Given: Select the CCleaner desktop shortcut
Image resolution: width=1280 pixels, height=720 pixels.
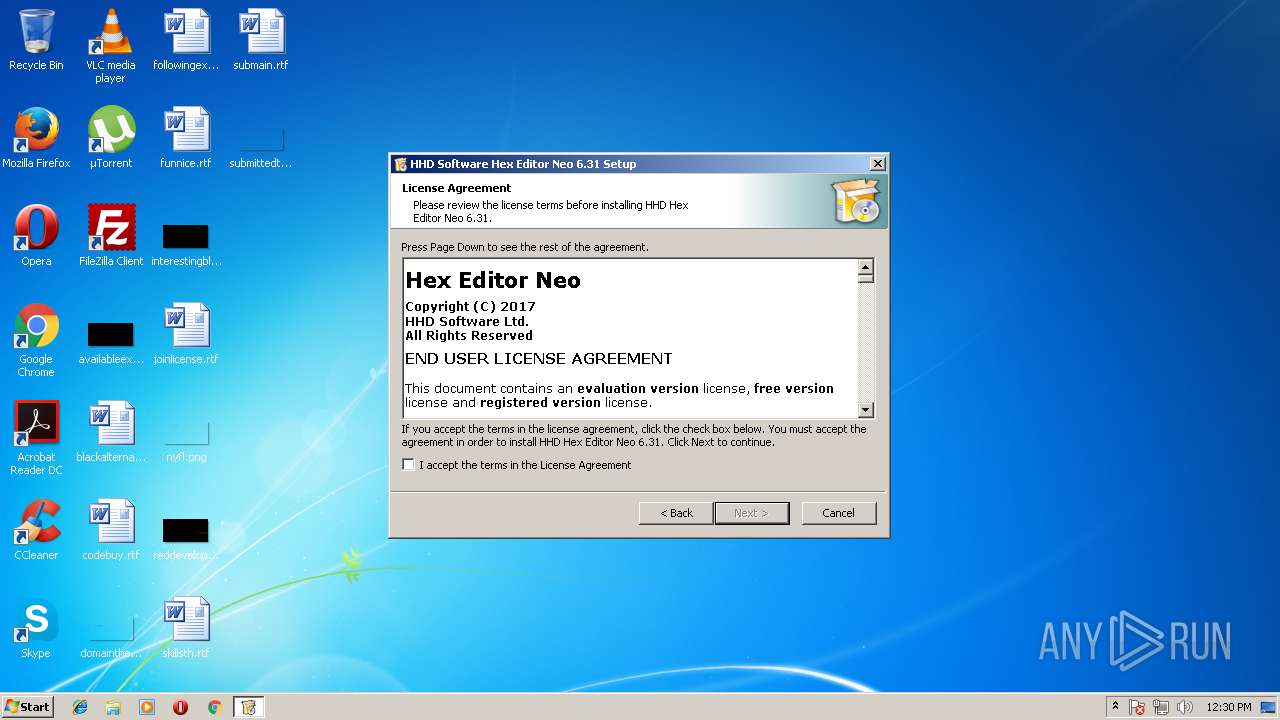Looking at the screenshot, I should click(36, 530).
